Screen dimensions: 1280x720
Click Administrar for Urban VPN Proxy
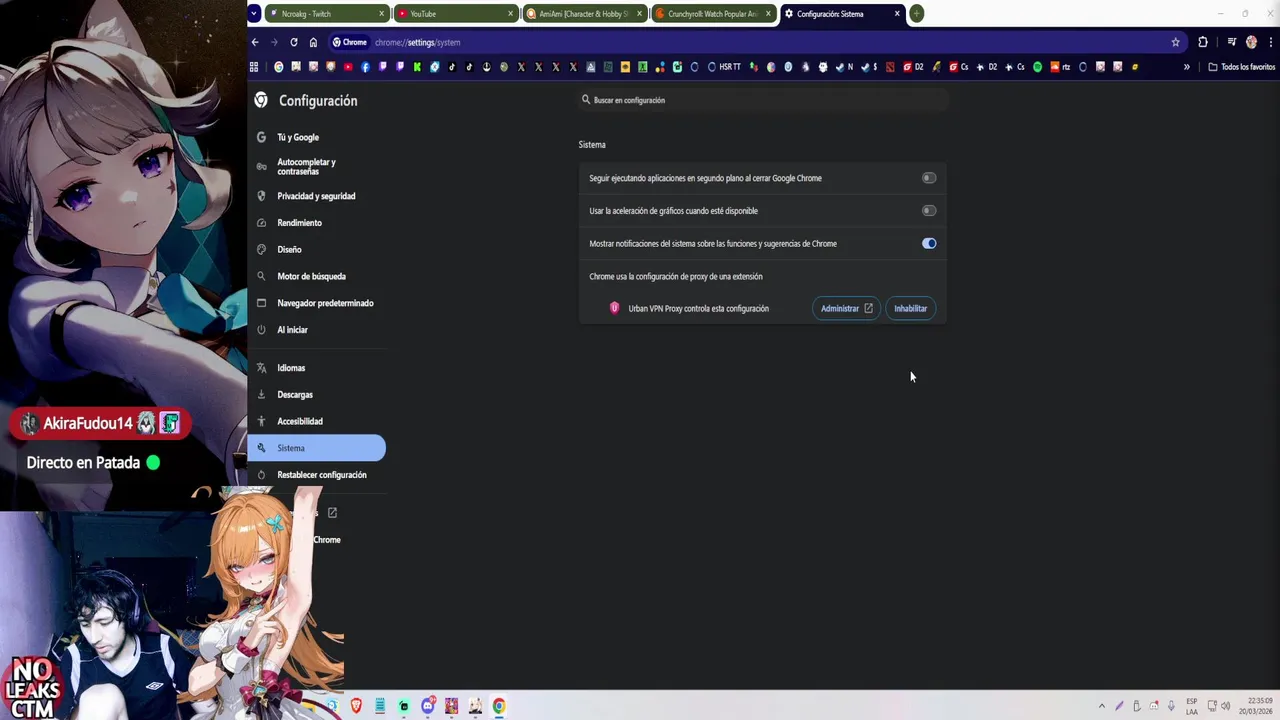[x=846, y=309]
